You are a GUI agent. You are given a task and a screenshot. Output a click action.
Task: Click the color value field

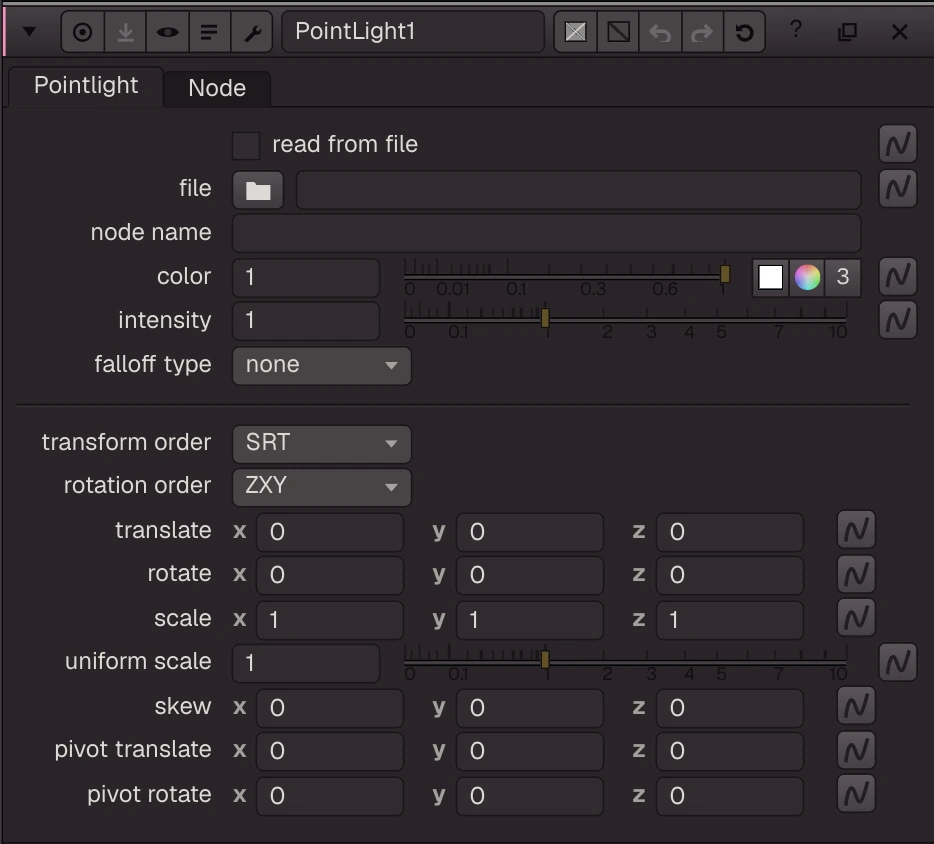pos(306,278)
